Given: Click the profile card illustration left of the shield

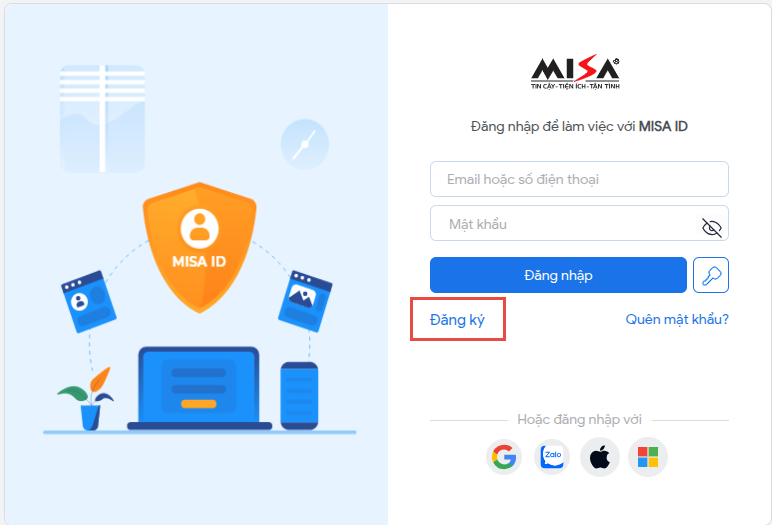Looking at the screenshot, I should tap(89, 301).
